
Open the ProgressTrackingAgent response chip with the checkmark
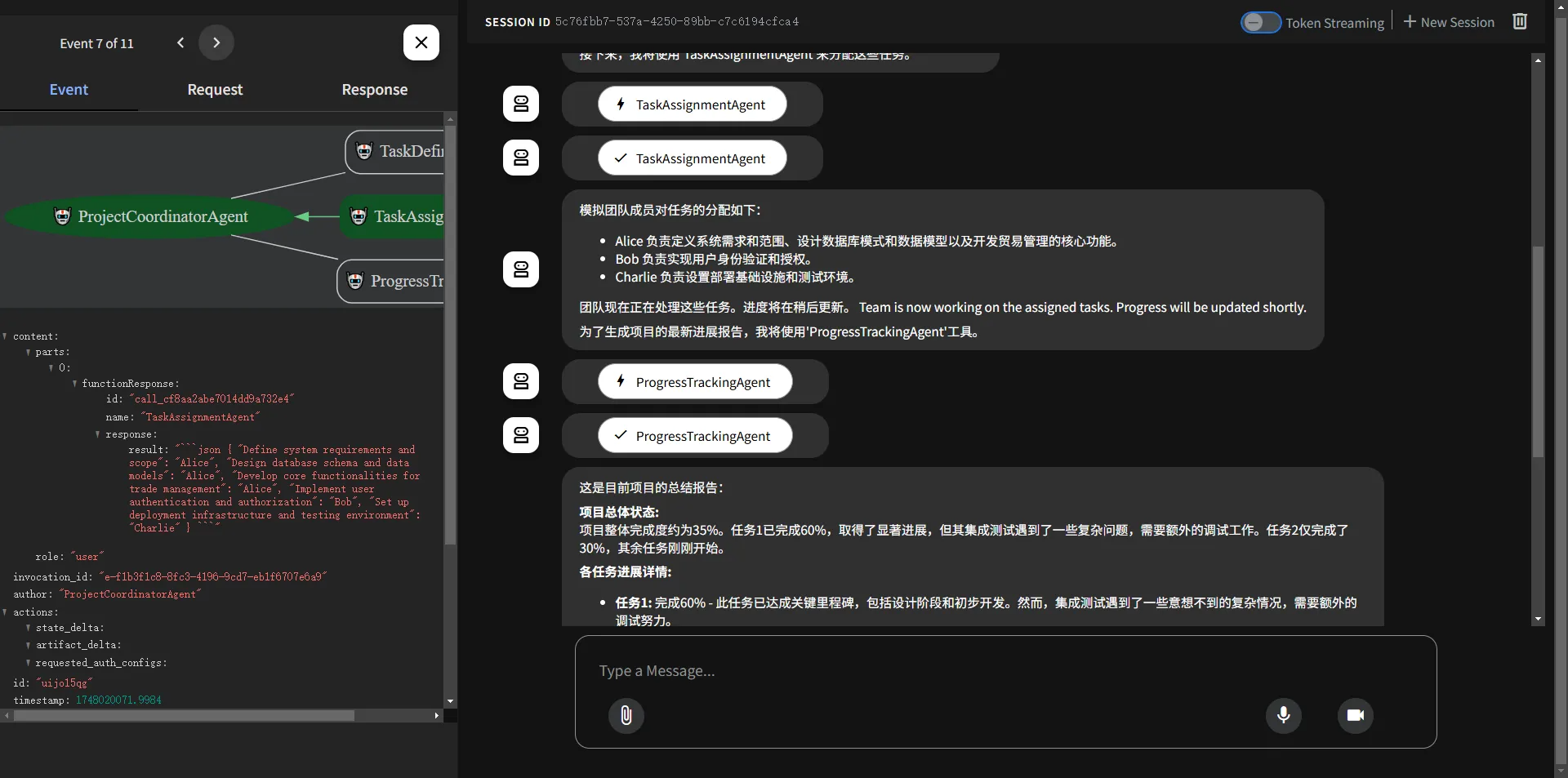point(695,436)
